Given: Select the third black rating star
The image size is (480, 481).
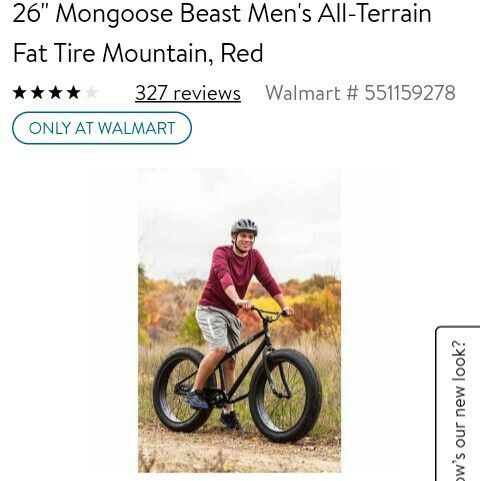Looking at the screenshot, I should [55, 92].
